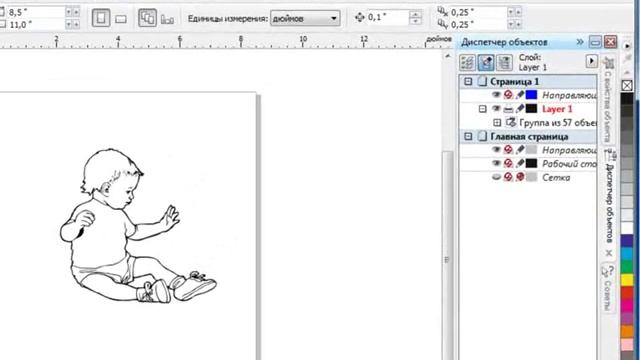Pick cyan from the color palette
The width and height of the screenshot is (640, 360).
coord(627,253)
